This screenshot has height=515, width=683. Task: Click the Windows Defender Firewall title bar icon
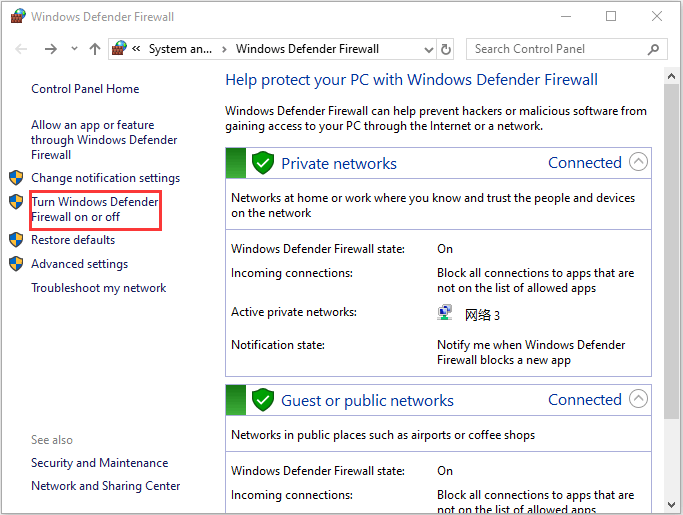point(18,17)
